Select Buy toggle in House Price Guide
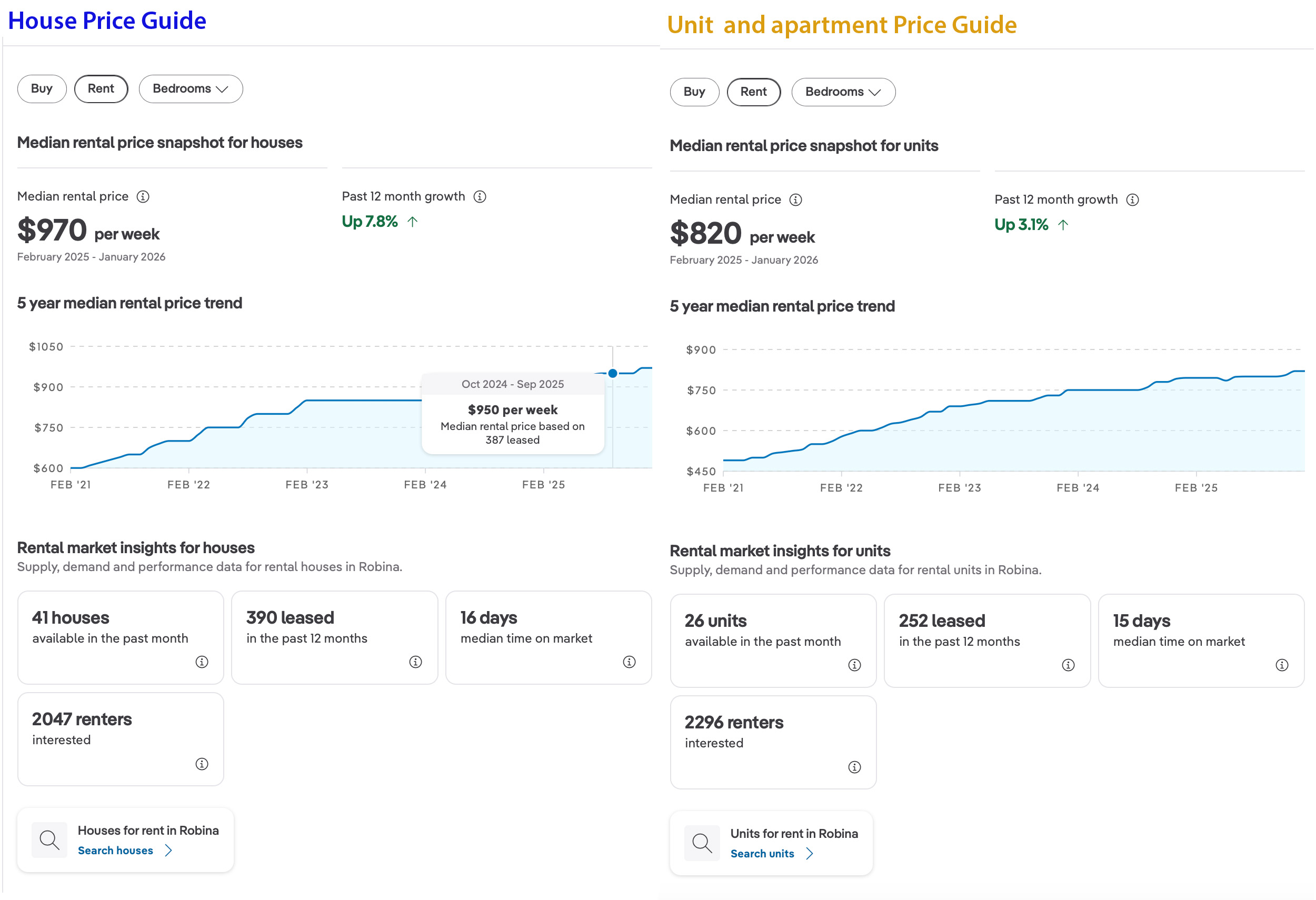1316x900 pixels. (x=42, y=89)
